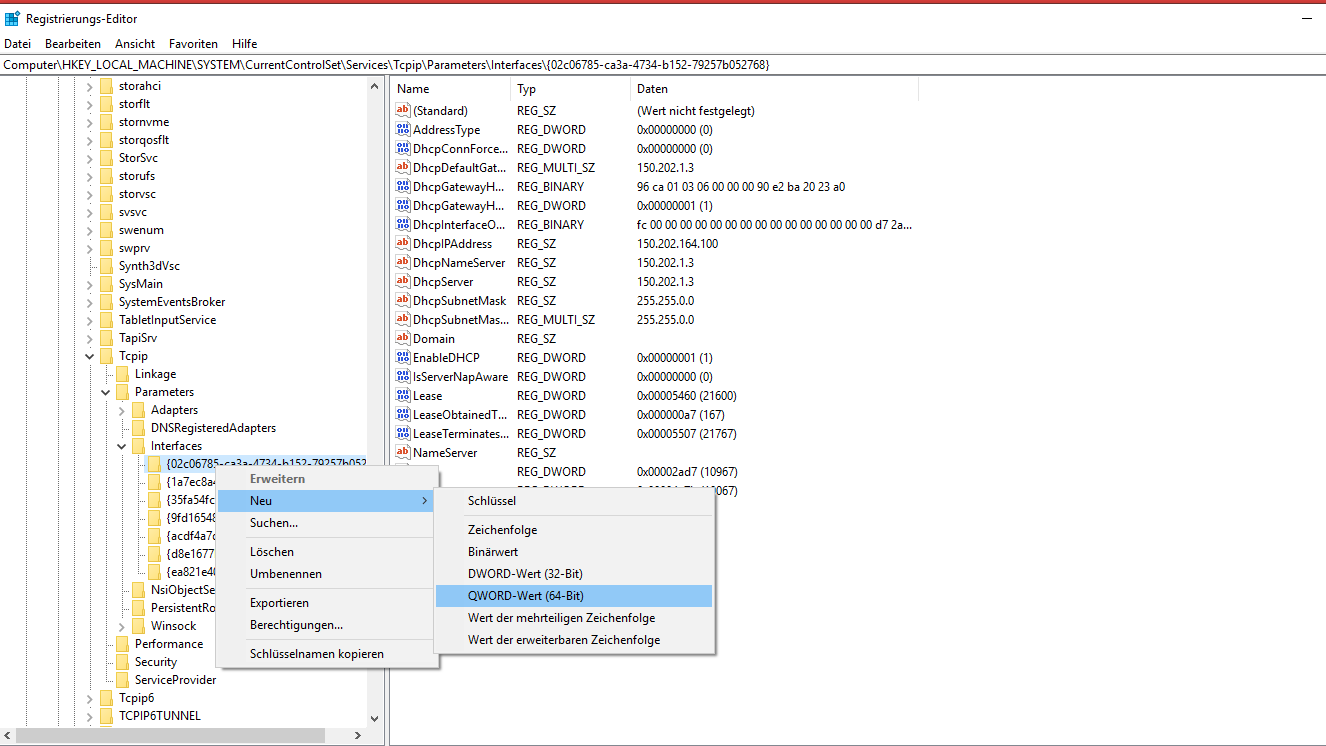Expand the Adapters key arrow
The height and width of the screenshot is (746, 1326).
121,410
